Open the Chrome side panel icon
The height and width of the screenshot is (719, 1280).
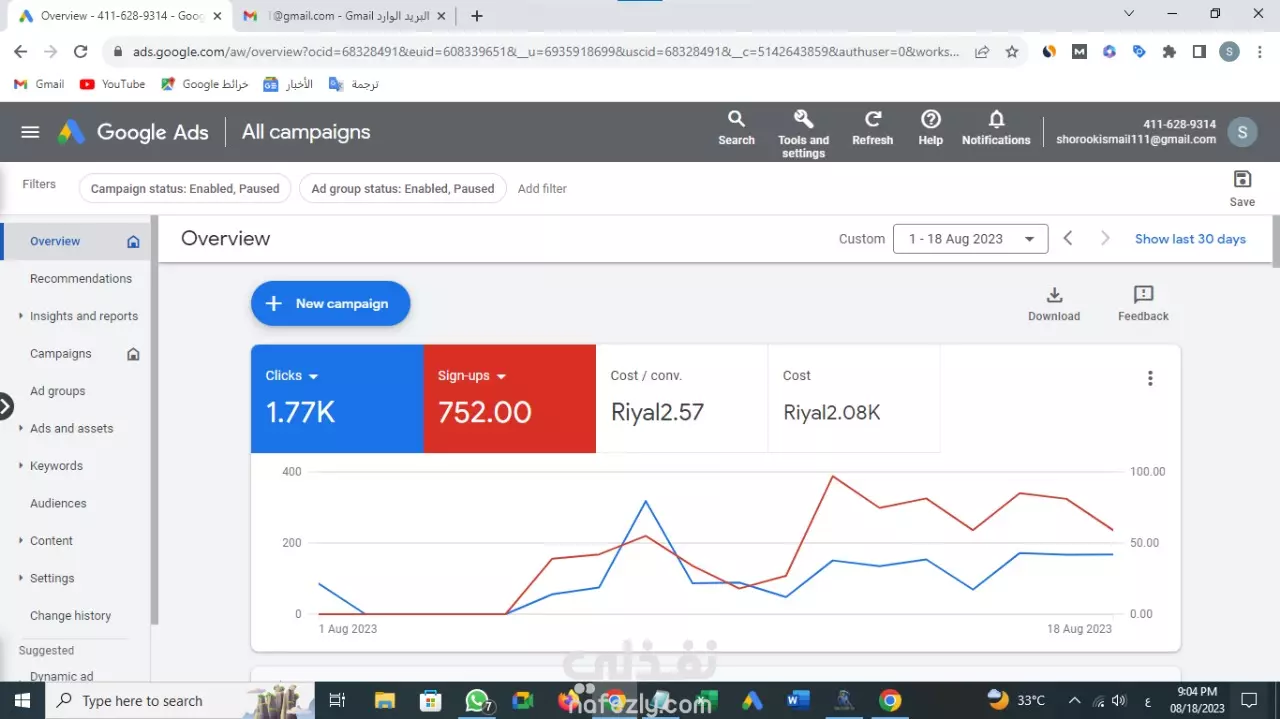(x=1199, y=52)
